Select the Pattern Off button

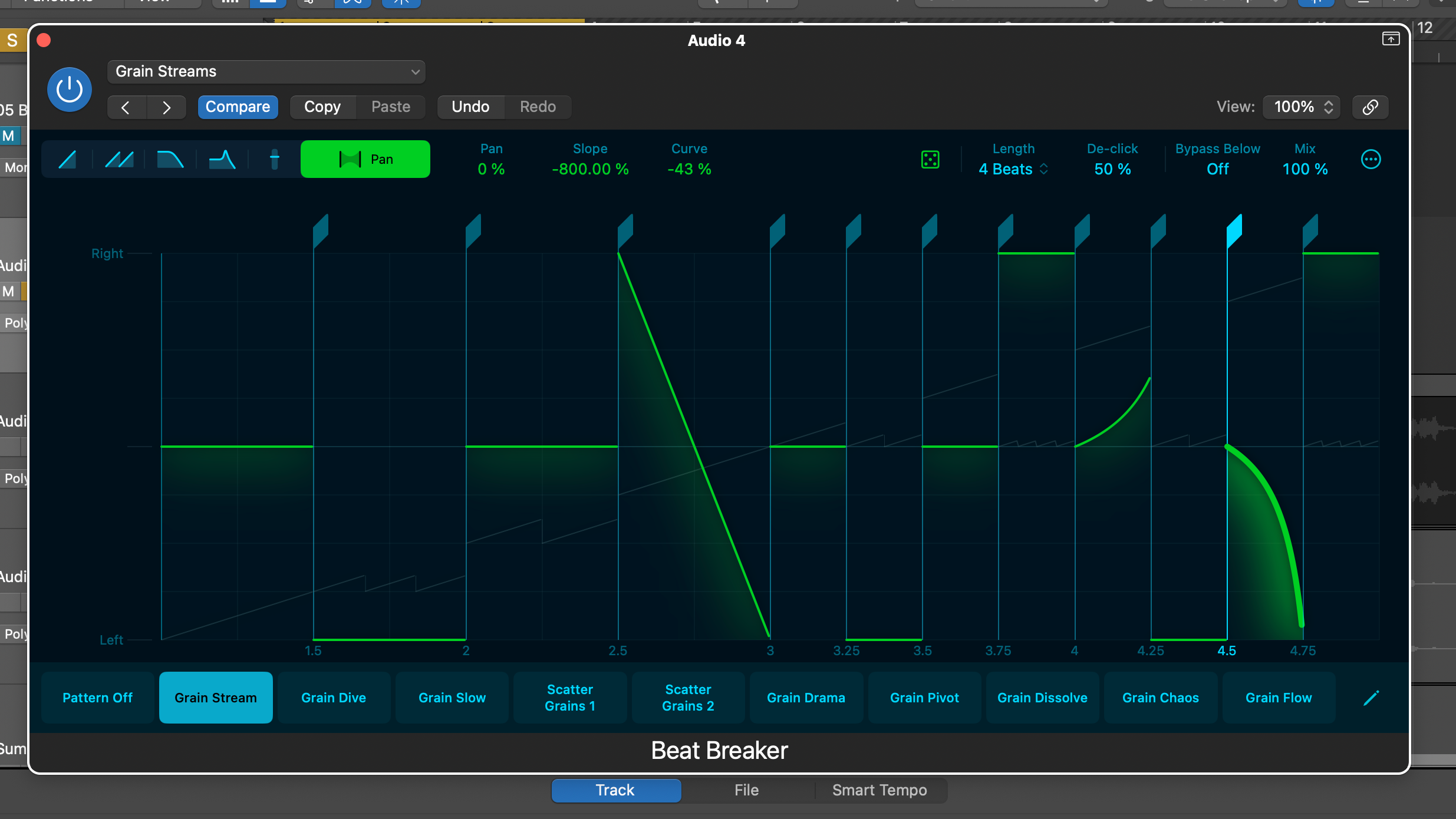[98, 698]
